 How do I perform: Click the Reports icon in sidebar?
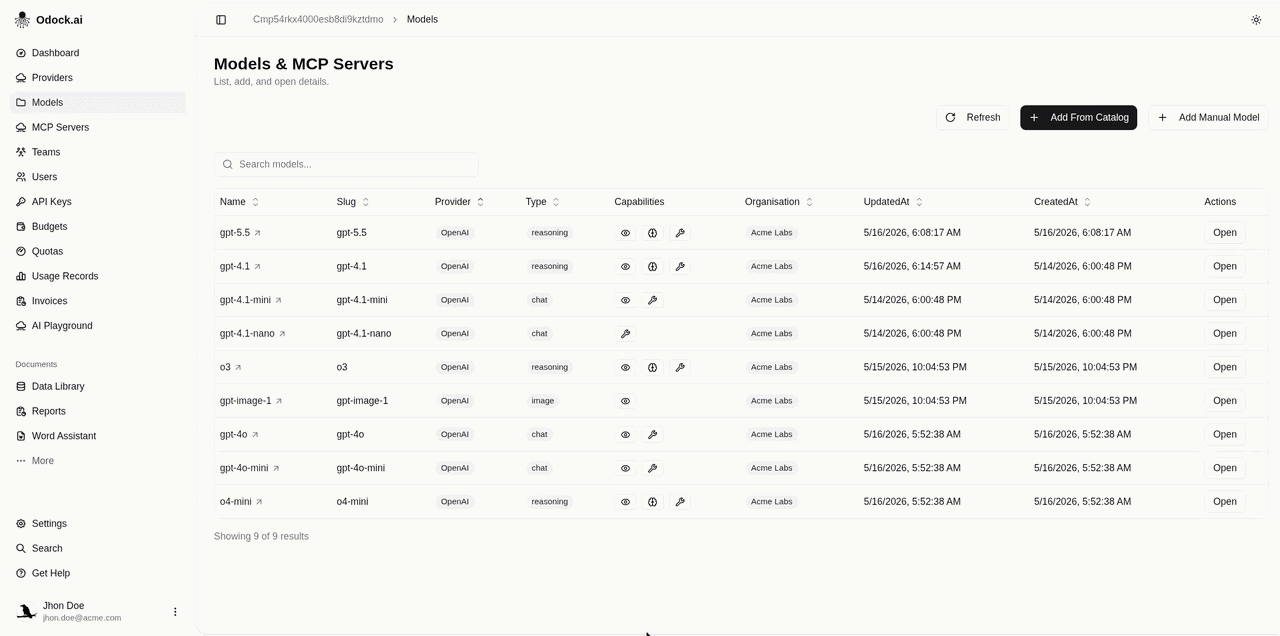pos(21,411)
